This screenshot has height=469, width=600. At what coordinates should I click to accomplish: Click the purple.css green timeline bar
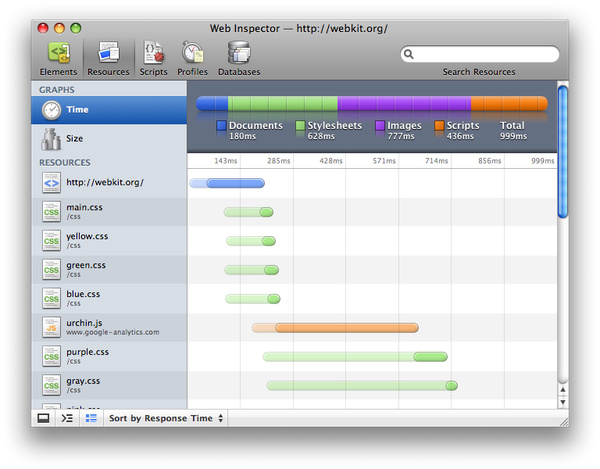coord(355,357)
